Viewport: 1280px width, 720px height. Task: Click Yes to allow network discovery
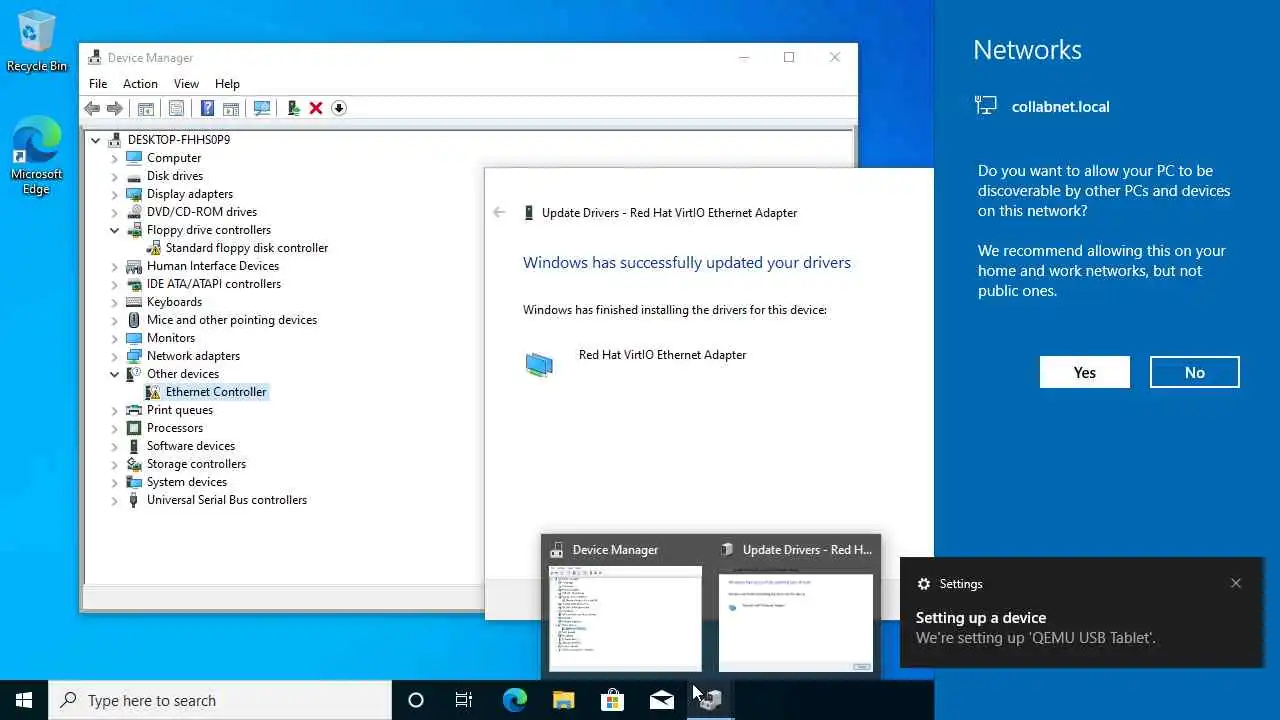pos(1085,372)
